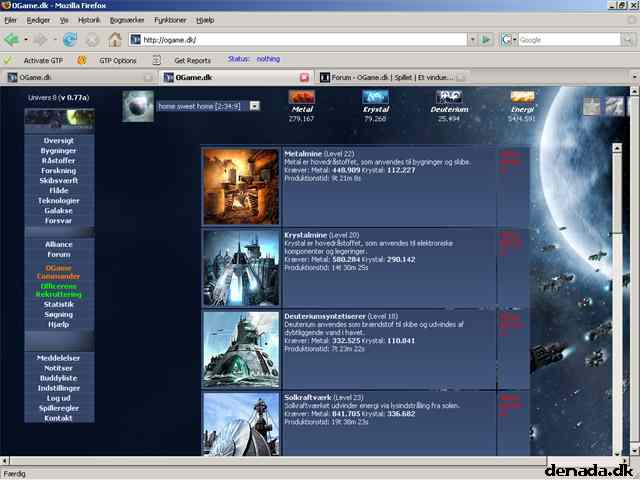Open the Google search engine selector icon
The image size is (640, 480).
[508, 40]
